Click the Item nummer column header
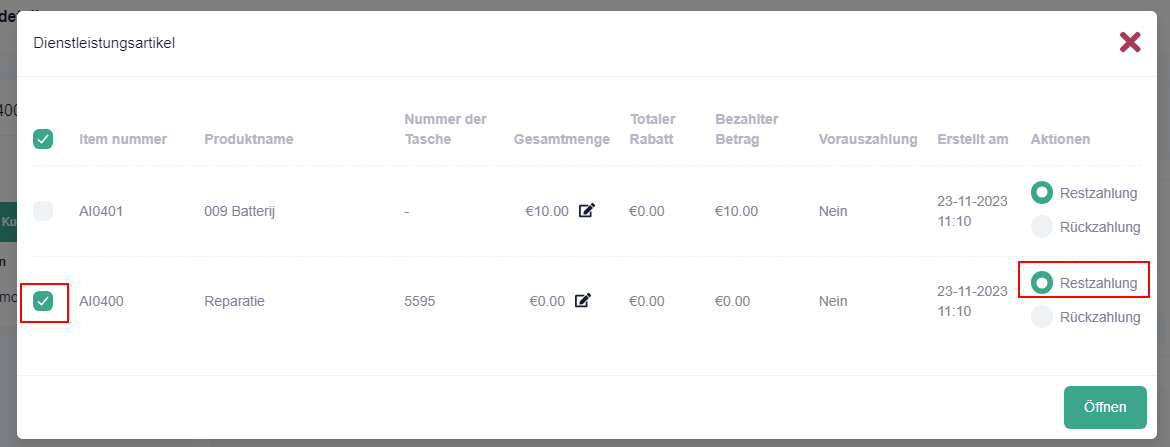The image size is (1170, 447). [123, 139]
